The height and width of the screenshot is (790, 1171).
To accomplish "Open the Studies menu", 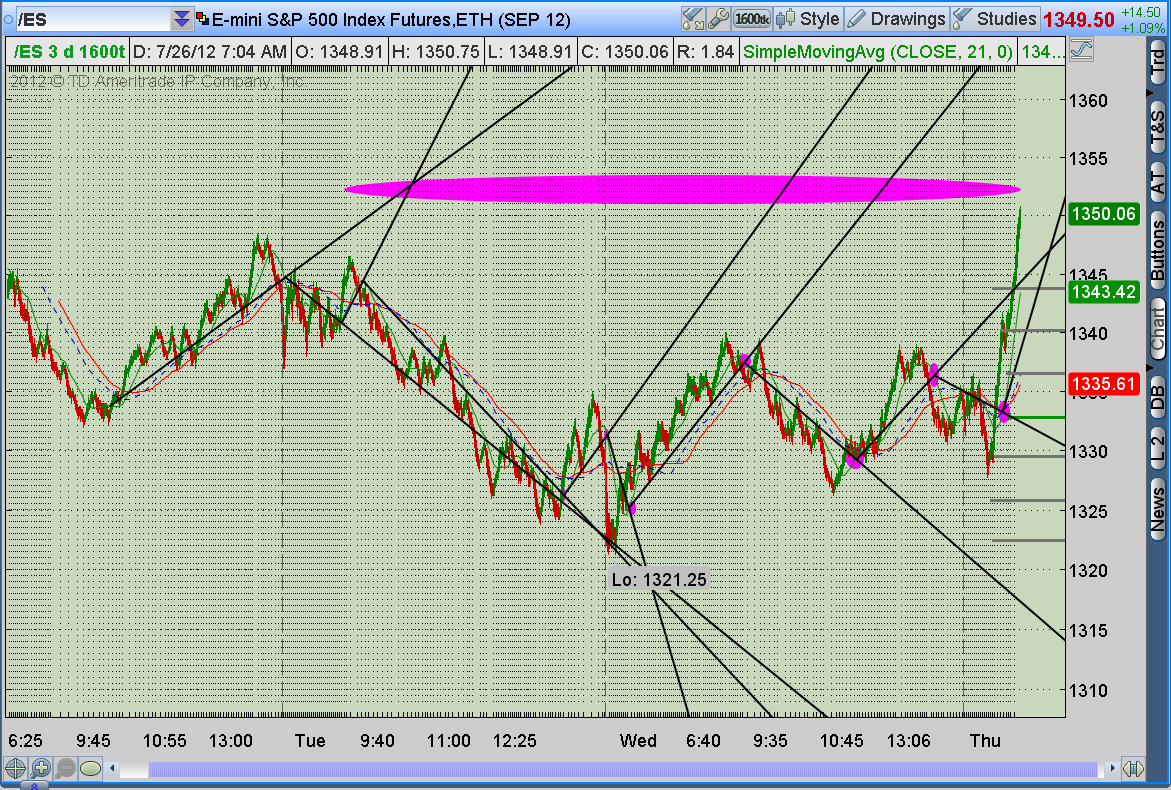I will click(995, 19).
